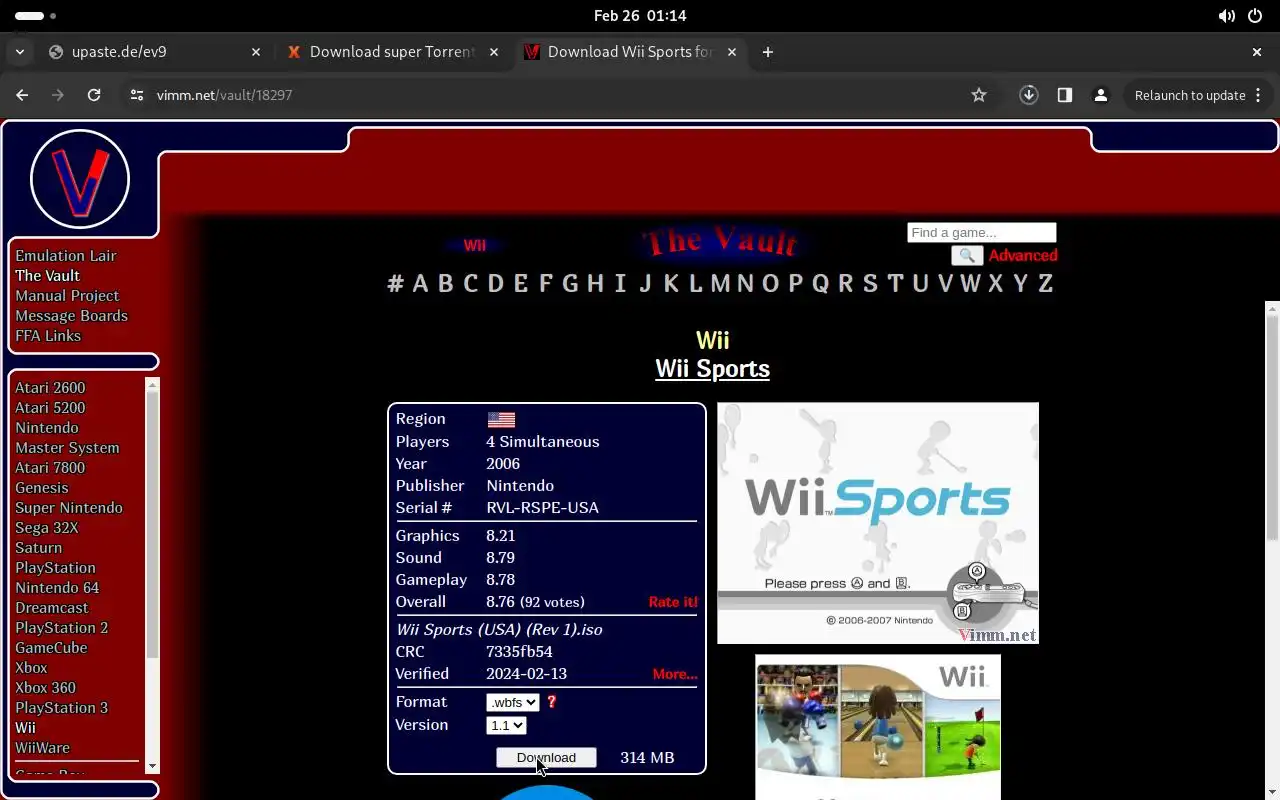Open the browser downloads icon

[x=1029, y=95]
